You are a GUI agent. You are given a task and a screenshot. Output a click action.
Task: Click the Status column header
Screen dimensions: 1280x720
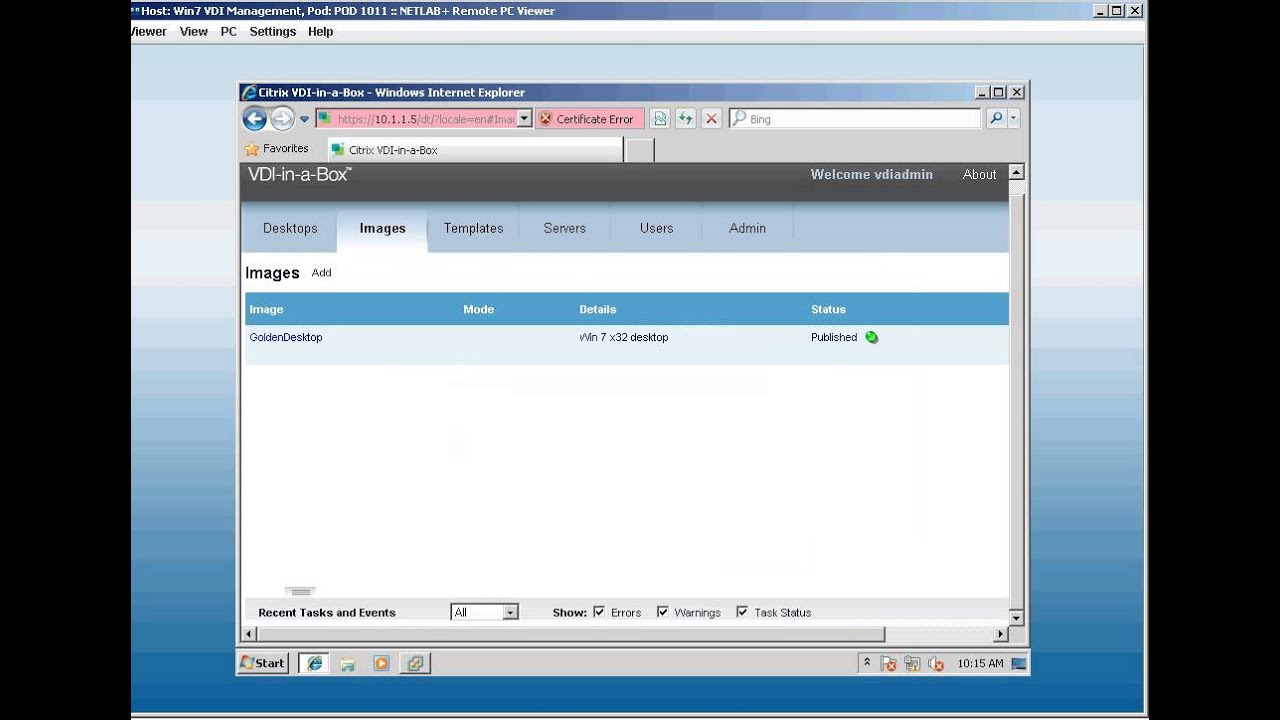828,309
